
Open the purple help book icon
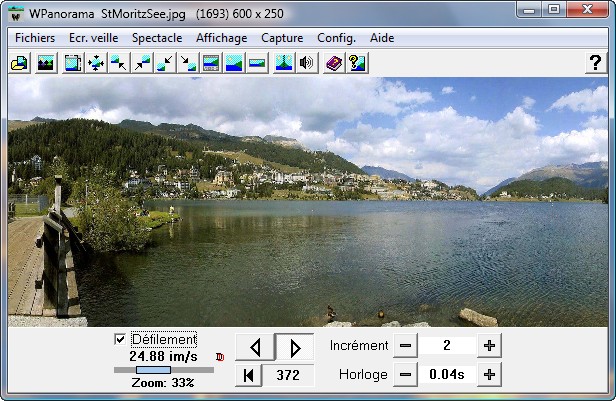(334, 63)
